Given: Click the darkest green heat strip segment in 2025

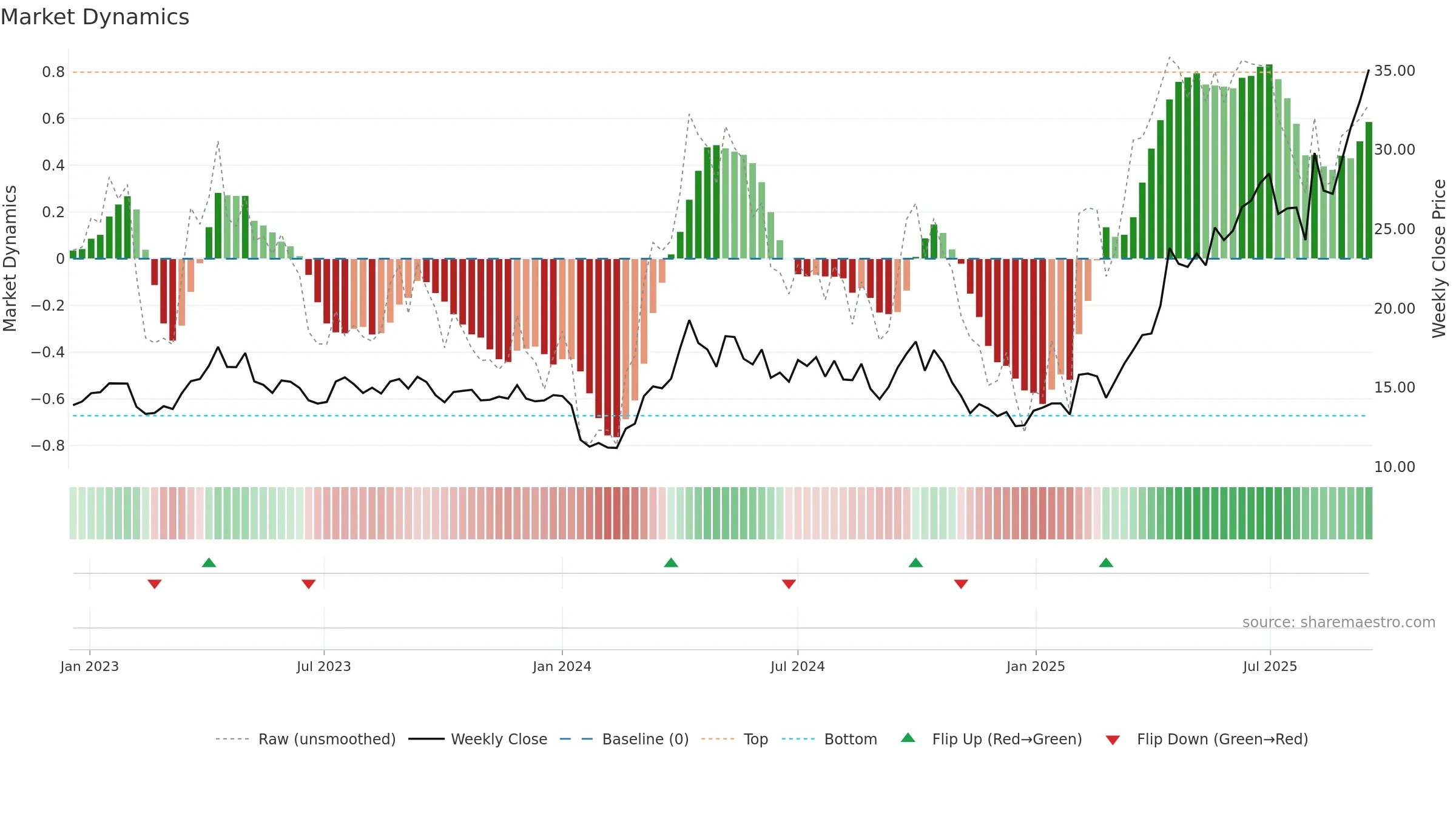Looking at the screenshot, I should point(1269,513).
